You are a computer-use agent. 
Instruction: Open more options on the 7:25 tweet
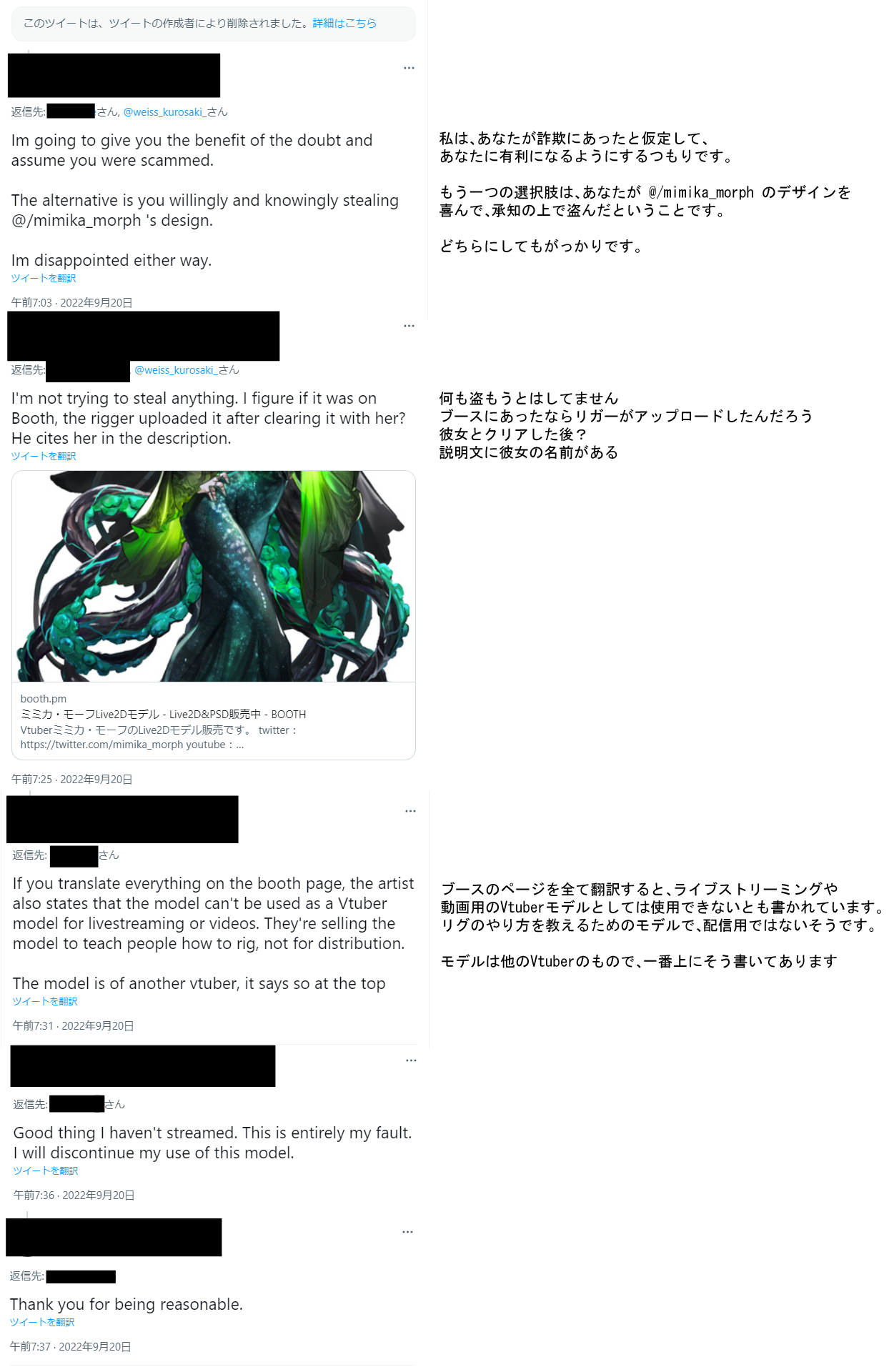pos(409,326)
